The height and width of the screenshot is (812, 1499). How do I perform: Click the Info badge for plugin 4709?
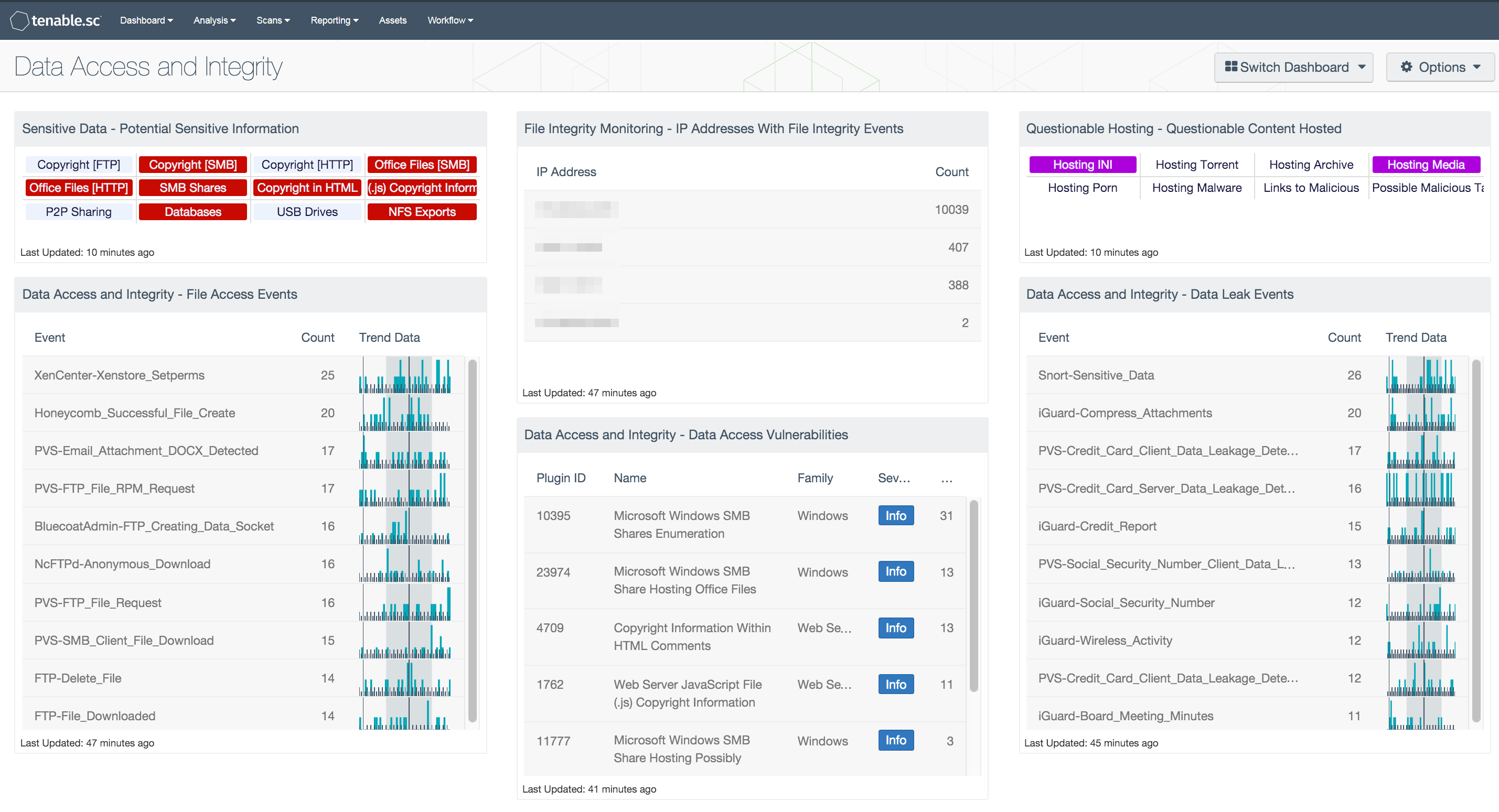pyautogui.click(x=895, y=627)
